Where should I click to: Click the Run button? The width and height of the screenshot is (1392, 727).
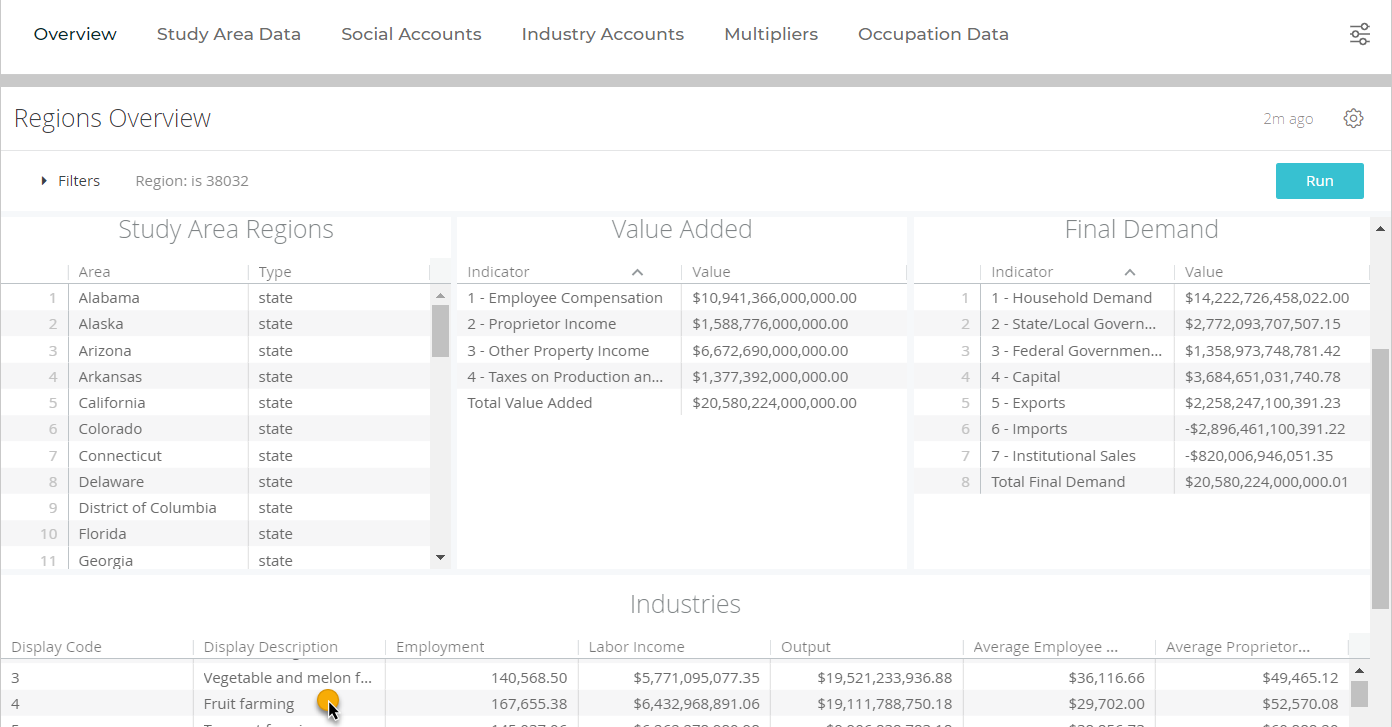[x=1319, y=181]
